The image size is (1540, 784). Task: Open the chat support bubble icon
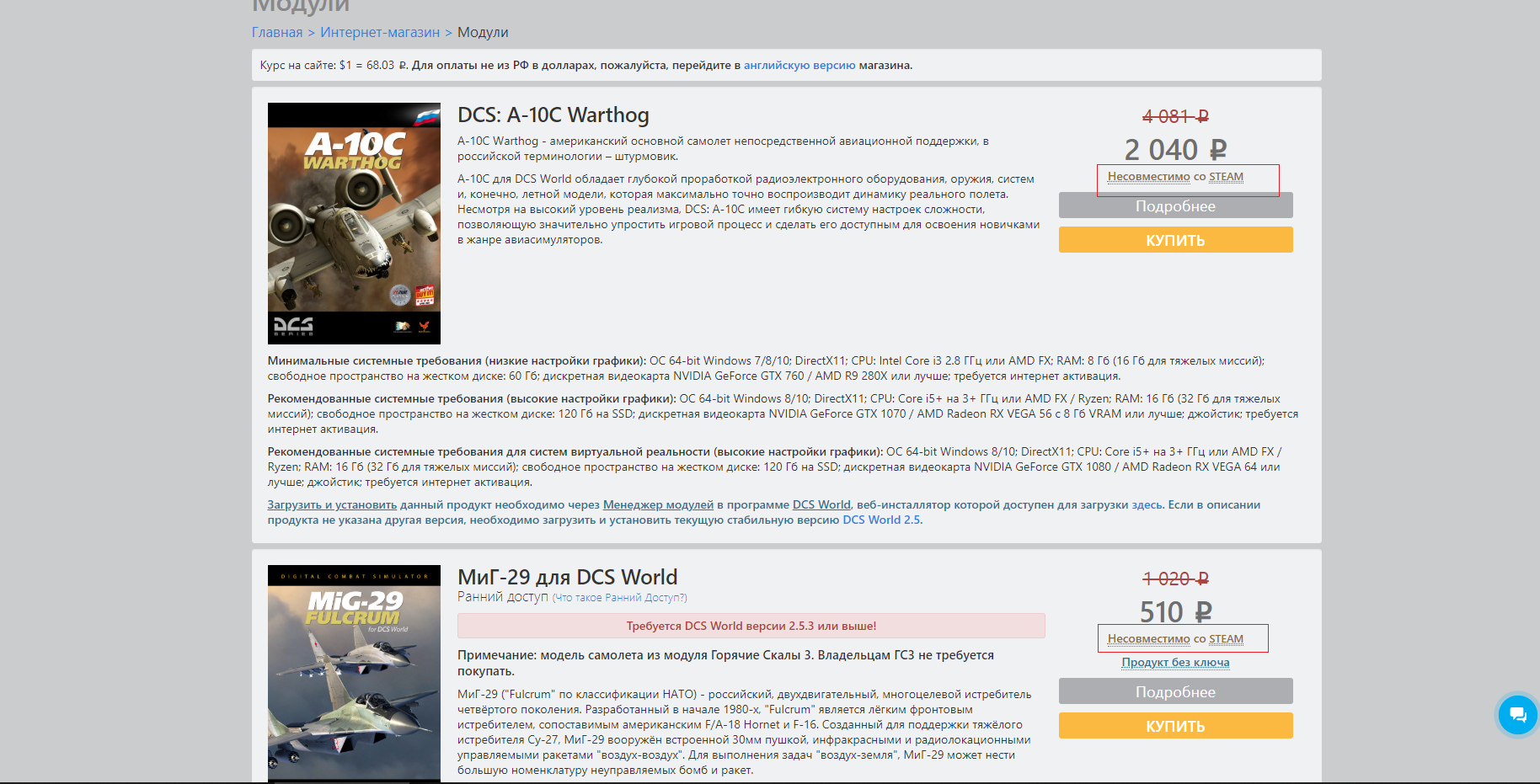coord(1517,715)
